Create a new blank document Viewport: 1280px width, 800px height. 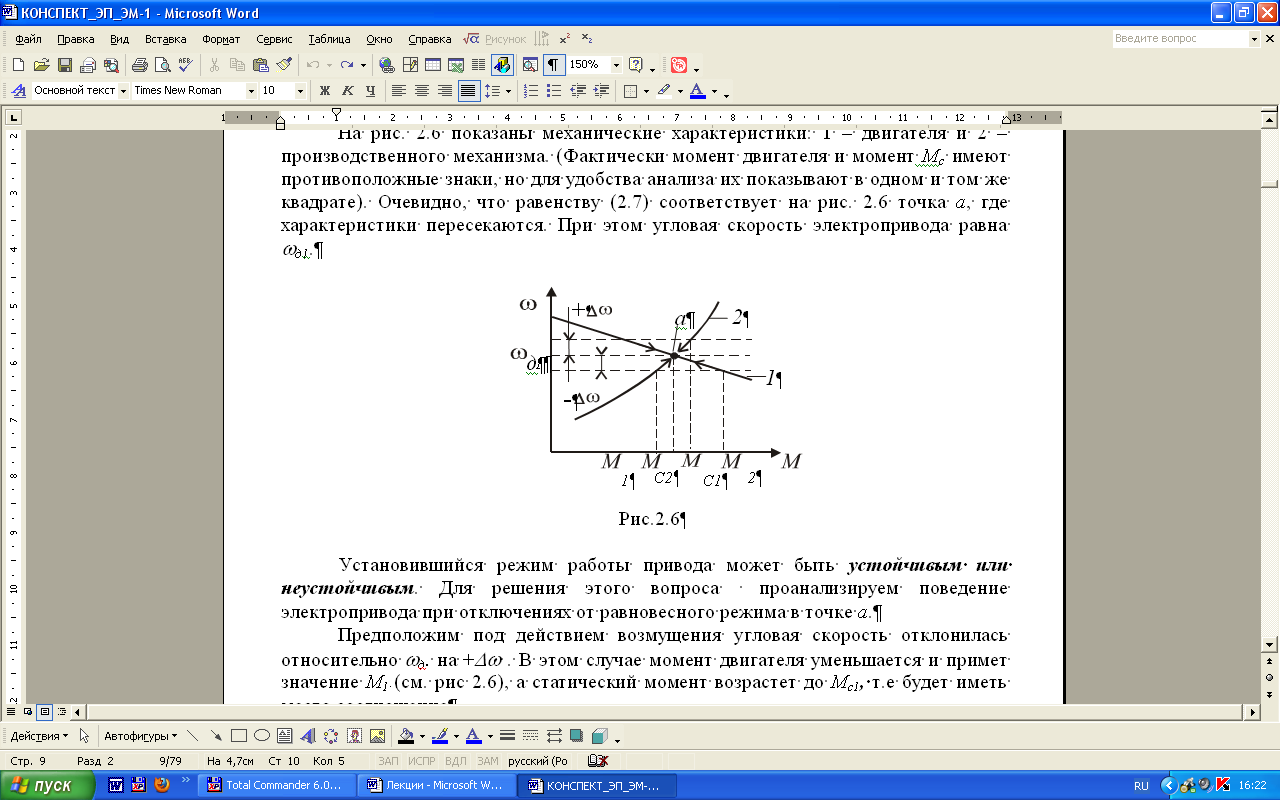click(x=19, y=65)
